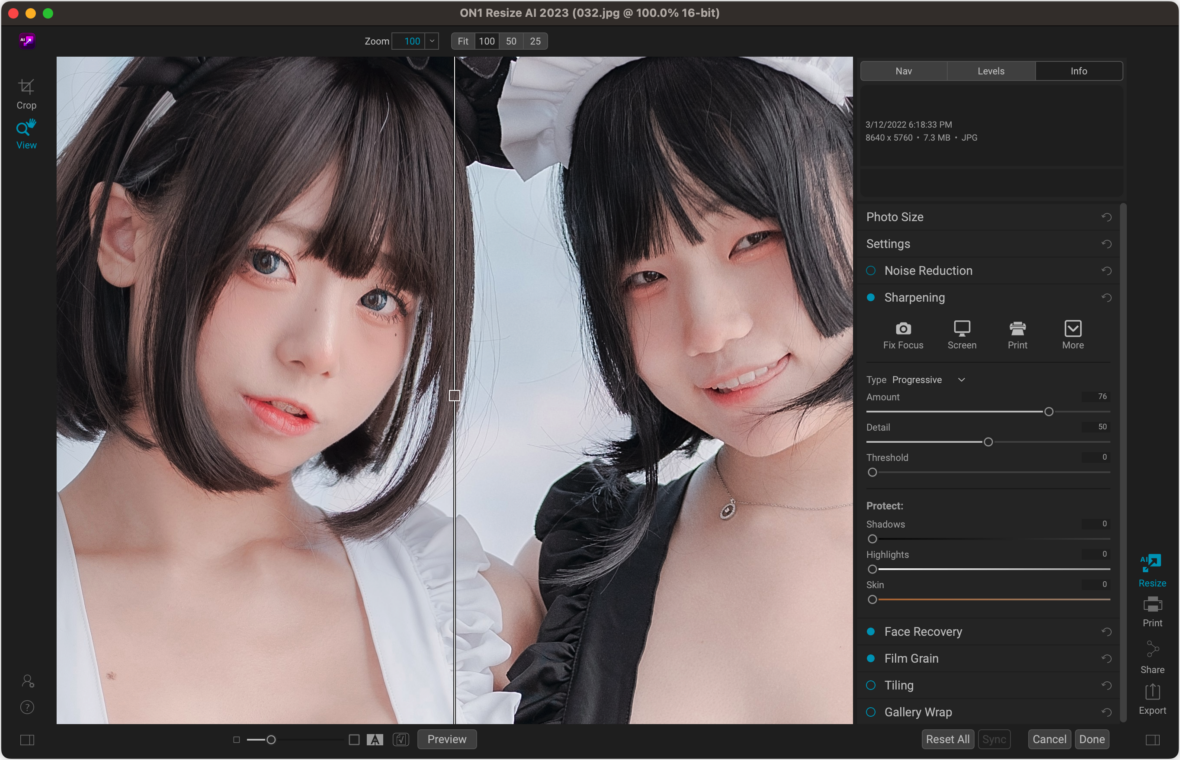Reset Gallery Wrap settings
This screenshot has height=760, width=1180.
1106,712
